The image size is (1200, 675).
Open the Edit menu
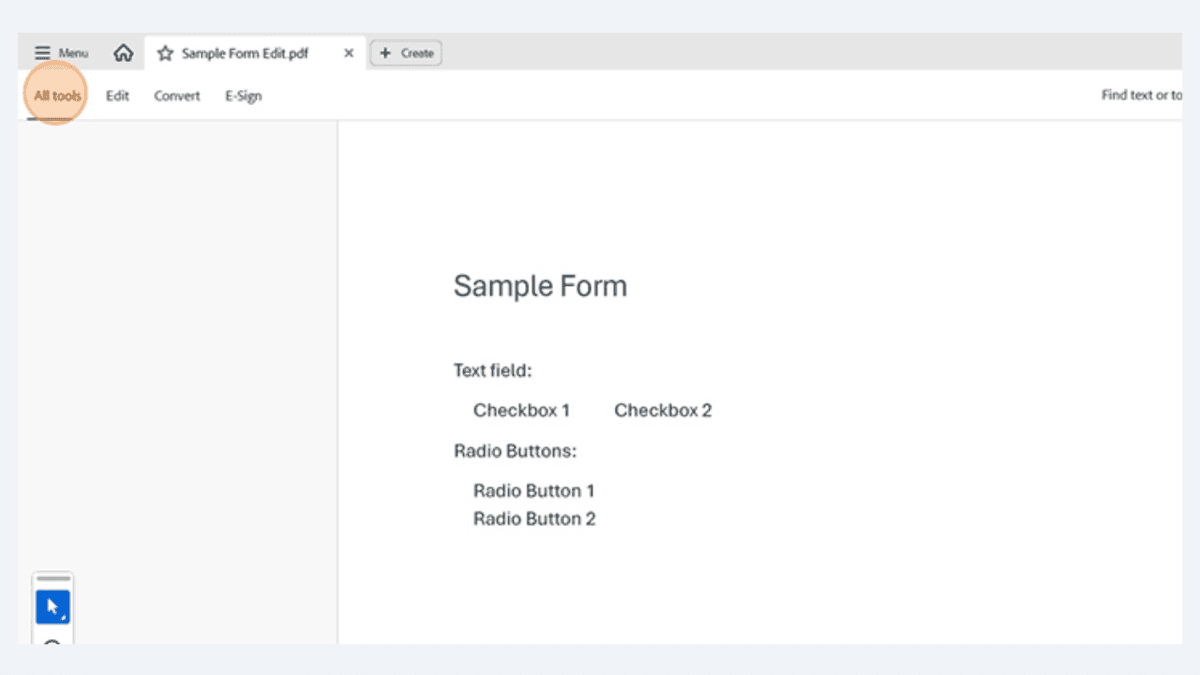117,95
